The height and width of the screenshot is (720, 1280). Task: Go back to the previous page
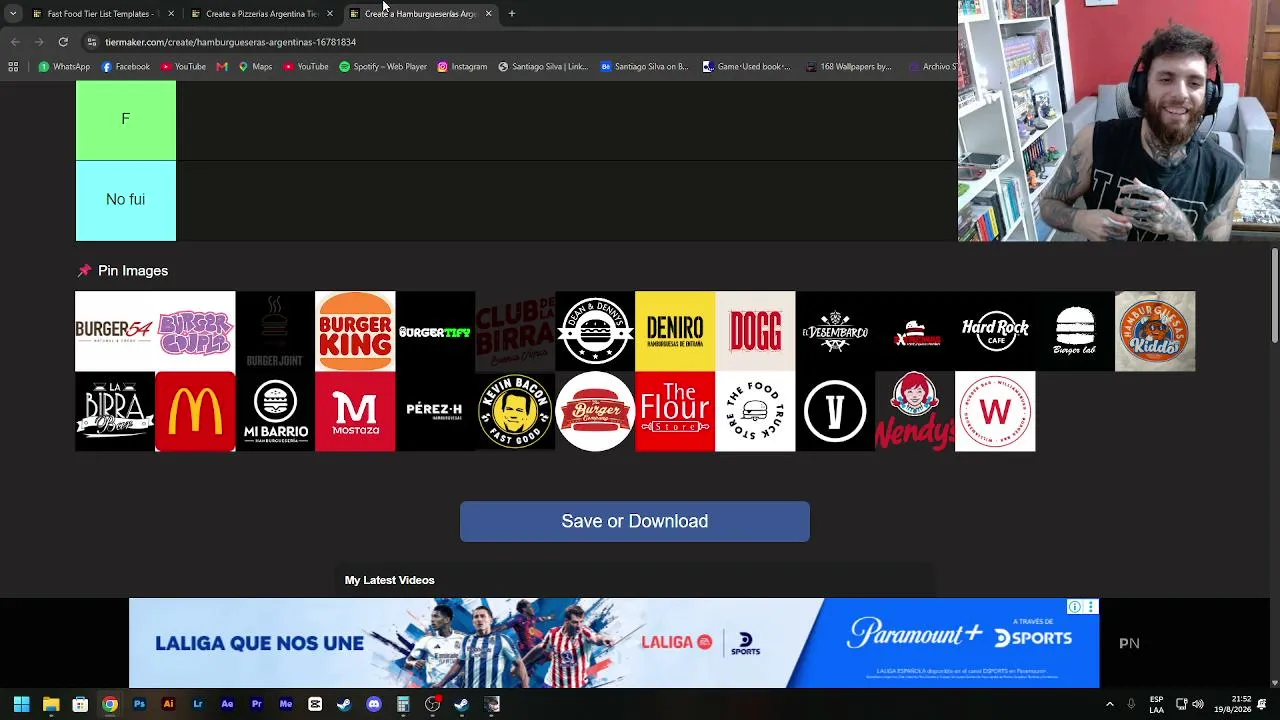click(15, 42)
